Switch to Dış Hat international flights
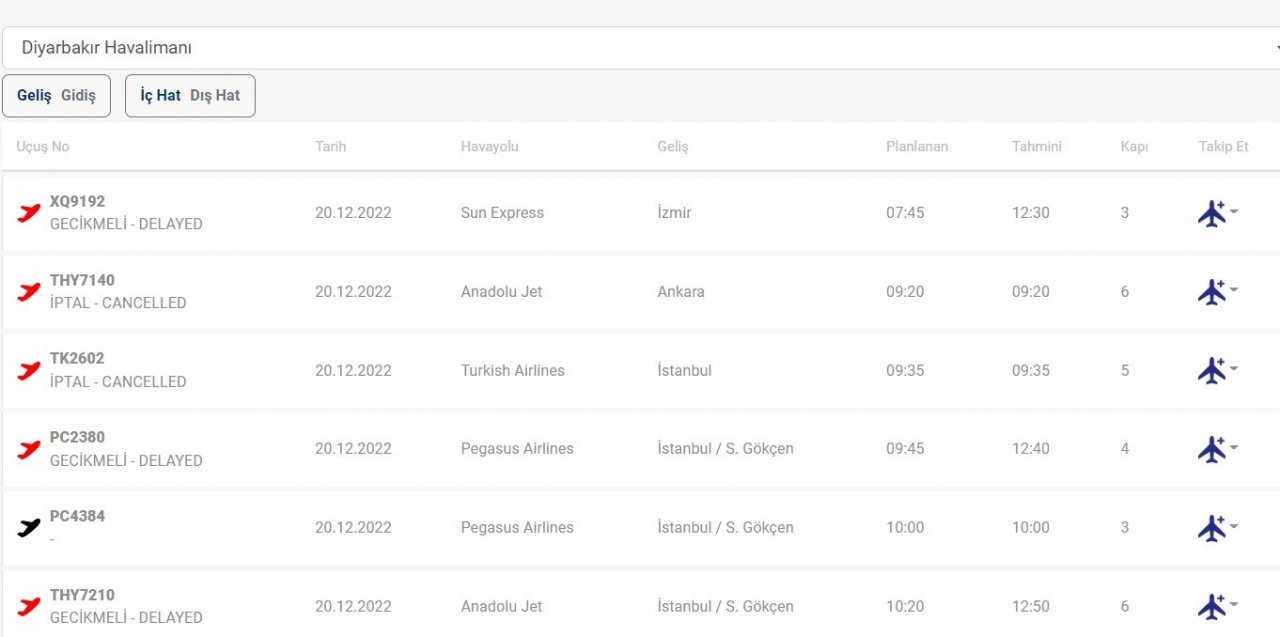 click(215, 96)
